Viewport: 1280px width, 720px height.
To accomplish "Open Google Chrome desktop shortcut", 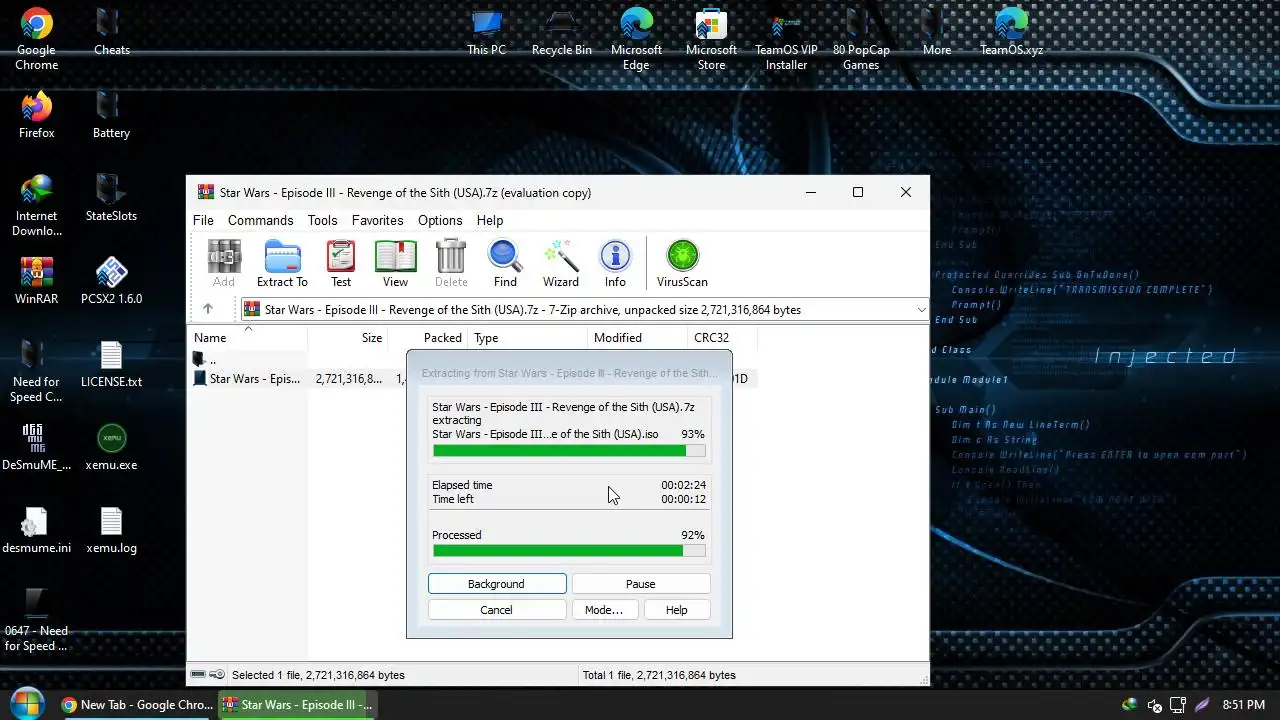I will point(36,40).
